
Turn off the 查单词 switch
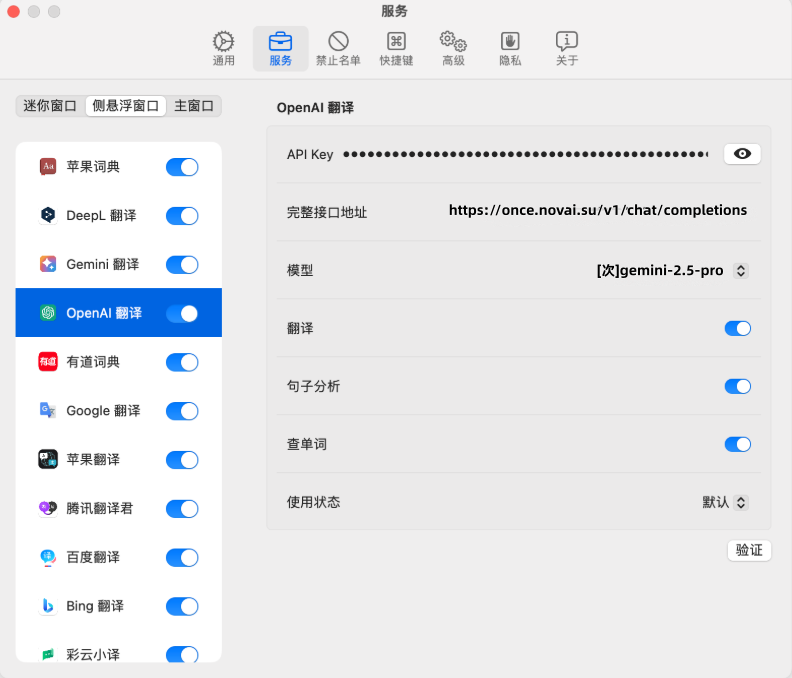point(737,445)
